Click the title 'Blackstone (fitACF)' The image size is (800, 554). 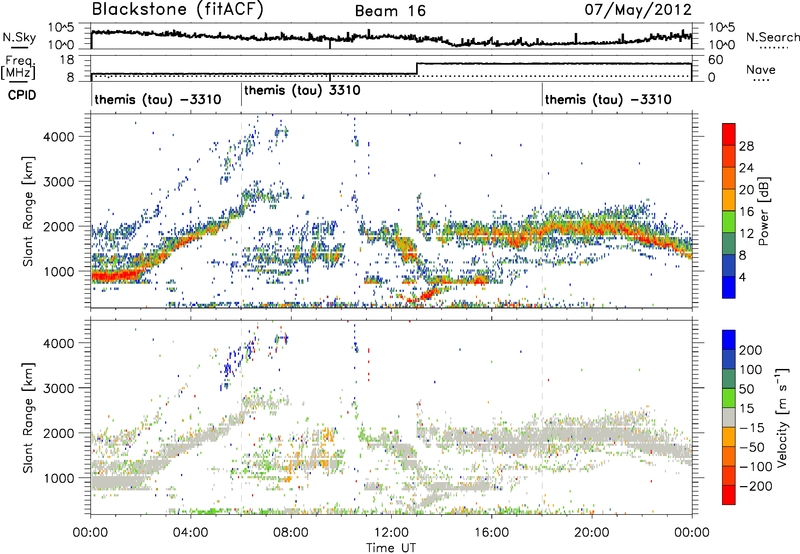[x=178, y=9]
